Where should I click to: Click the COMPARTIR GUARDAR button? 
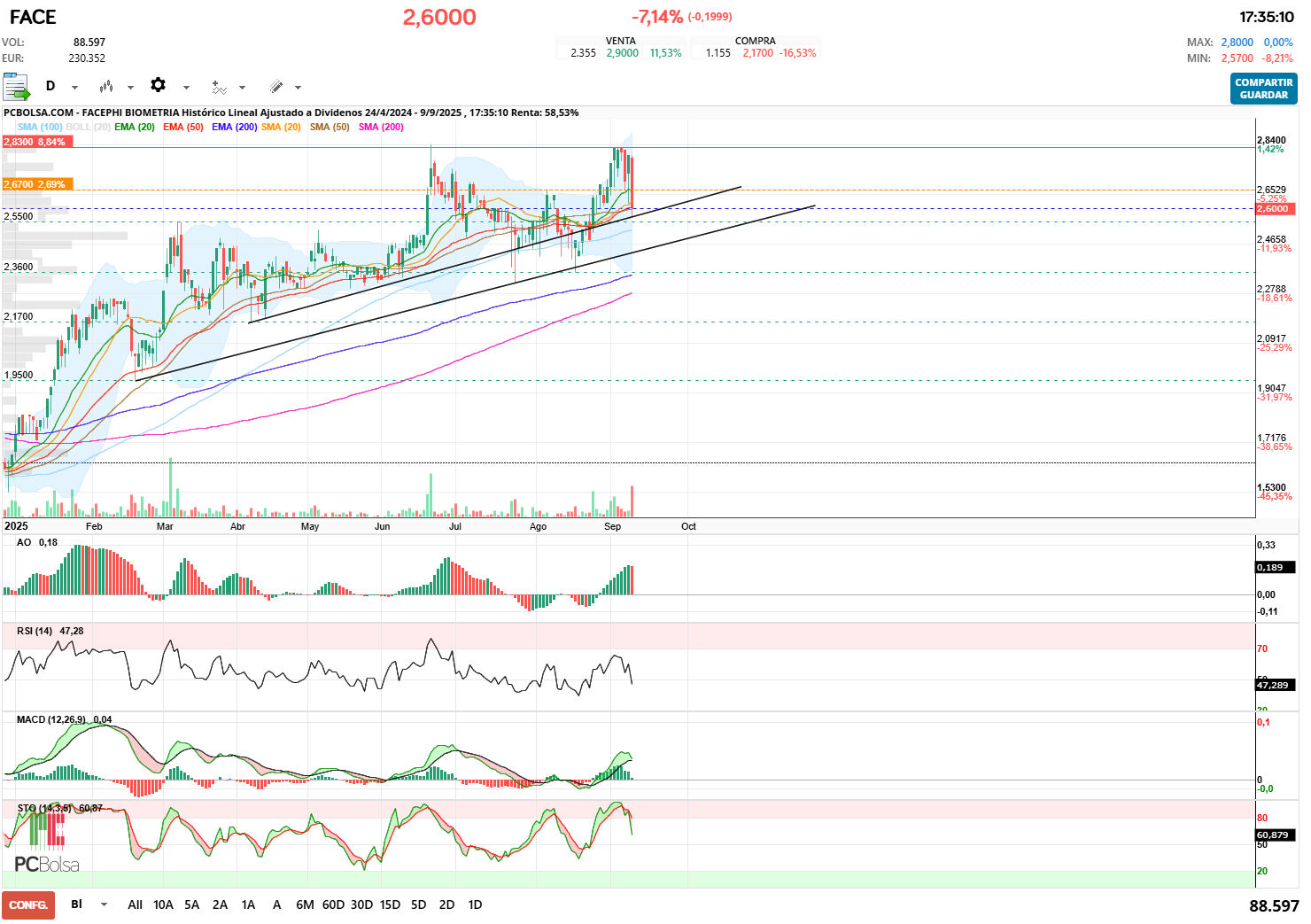point(1263,89)
